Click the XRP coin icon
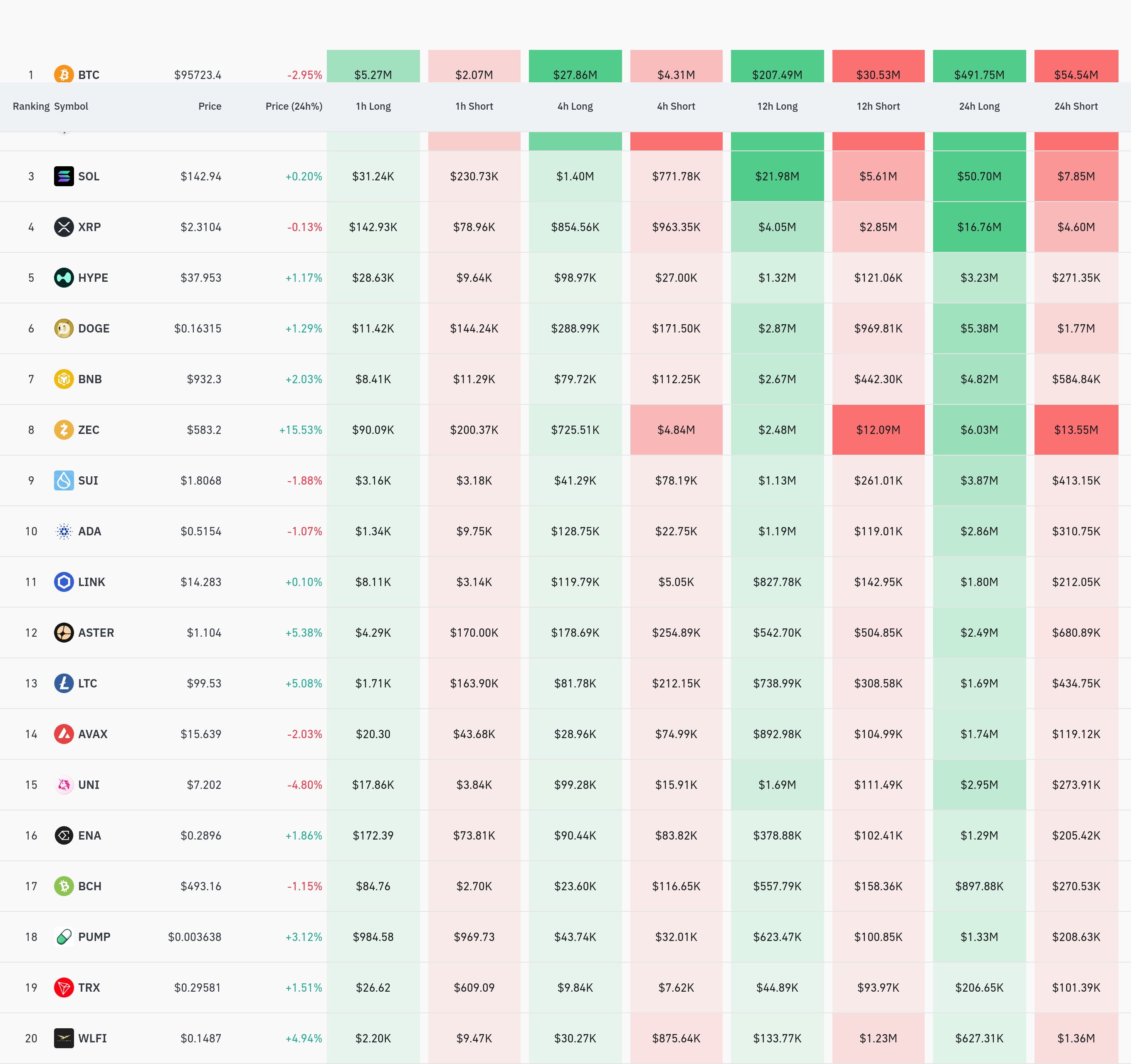The image size is (1131, 1064). click(64, 227)
